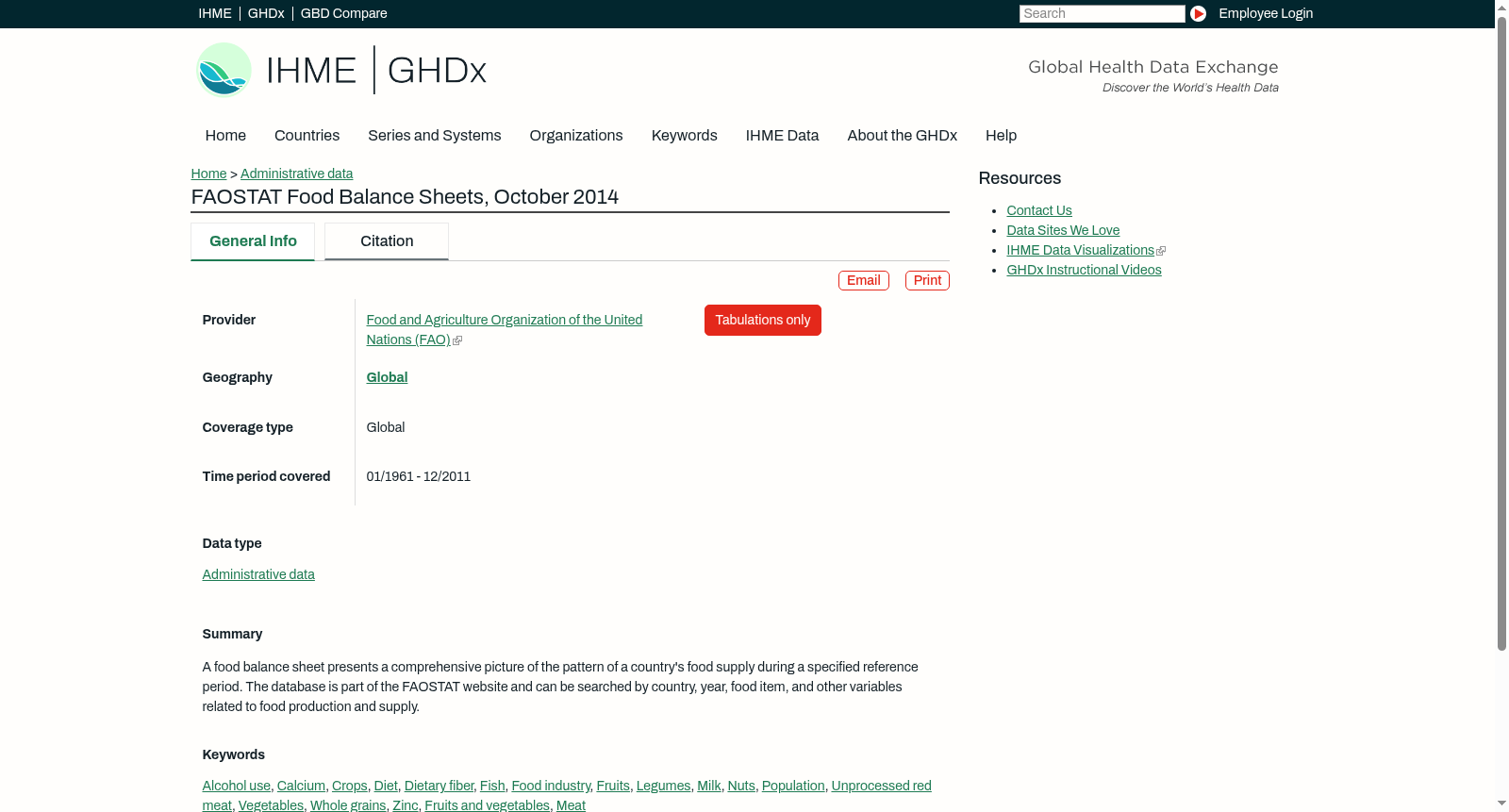This screenshot has height=812, width=1509.
Task: Click the Fruits and vegetables keyword link
Action: 488,805
